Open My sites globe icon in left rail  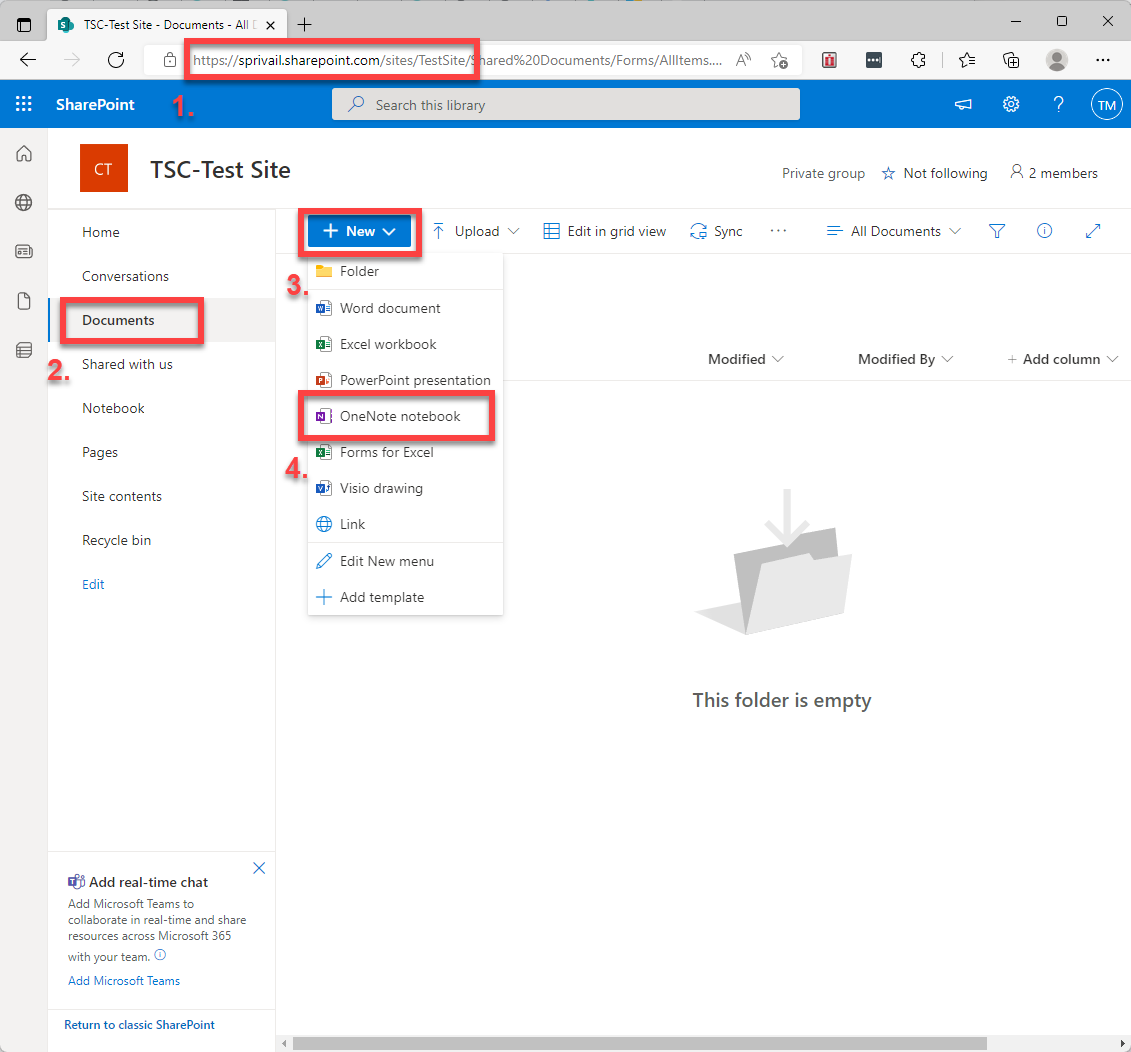24,203
